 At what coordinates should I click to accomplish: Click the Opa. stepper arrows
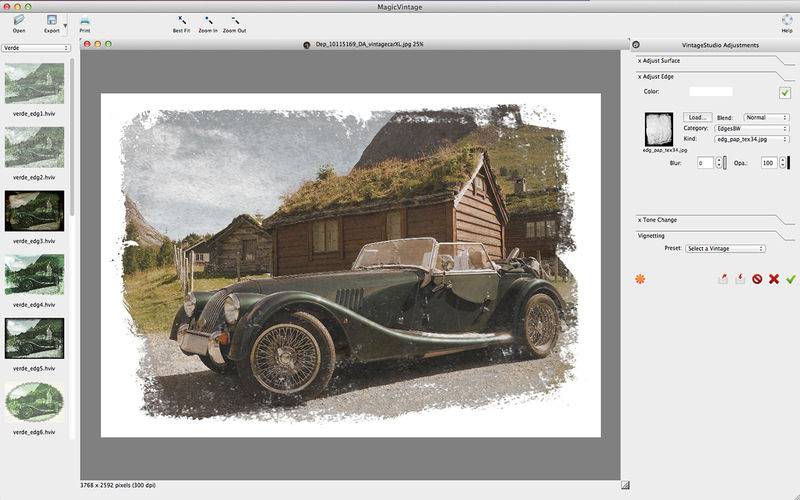coord(783,163)
